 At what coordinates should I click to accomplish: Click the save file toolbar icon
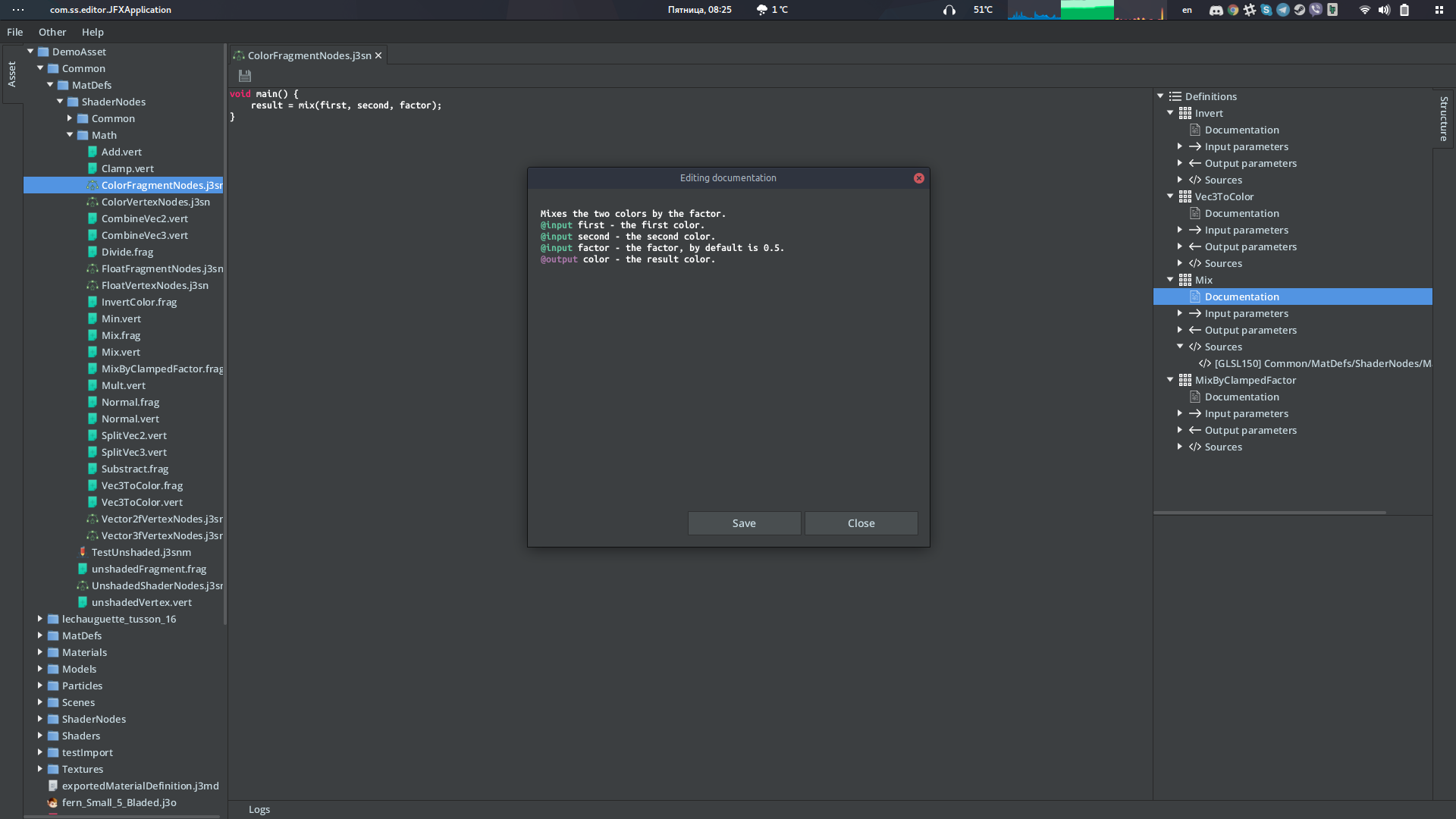[244, 76]
